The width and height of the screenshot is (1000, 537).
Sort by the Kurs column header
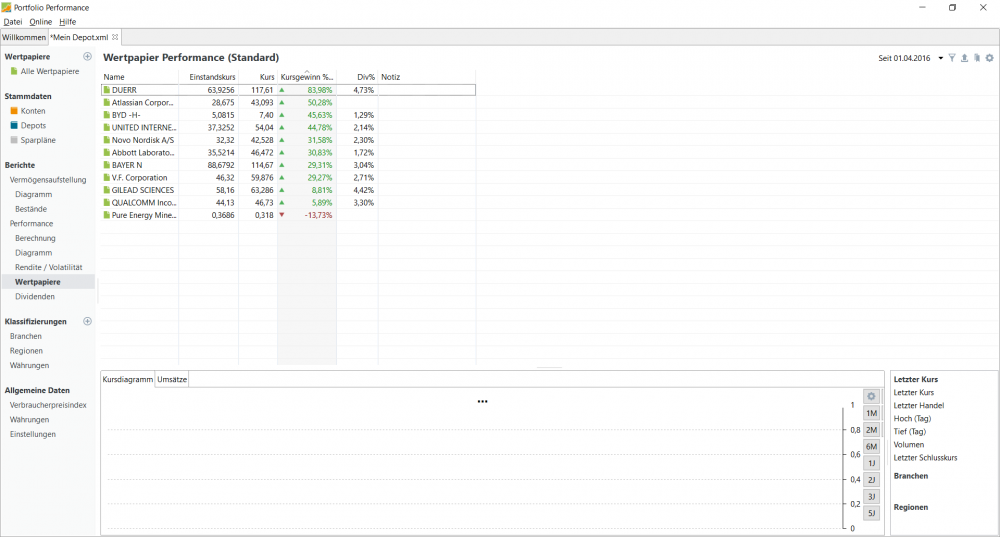click(x=258, y=77)
